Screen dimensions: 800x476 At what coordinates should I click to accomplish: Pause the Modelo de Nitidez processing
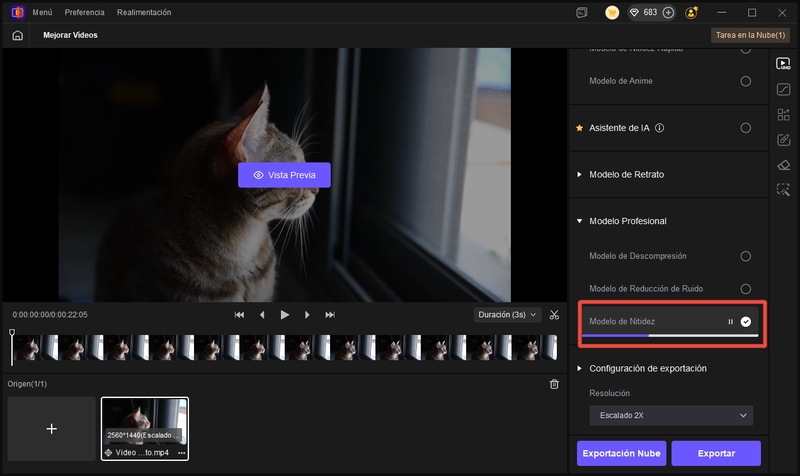point(730,322)
